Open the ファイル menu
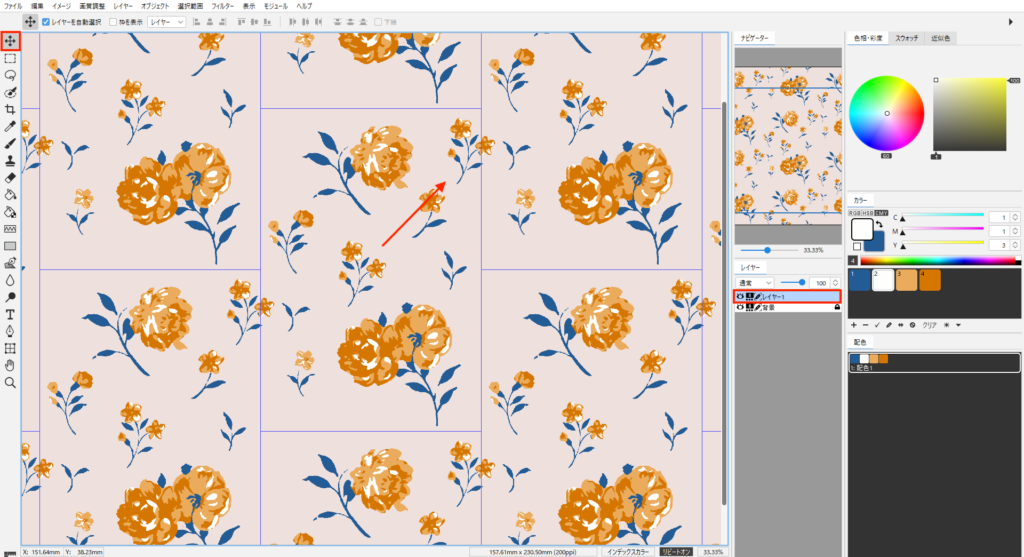Image resolution: width=1024 pixels, height=557 pixels. click(13, 6)
